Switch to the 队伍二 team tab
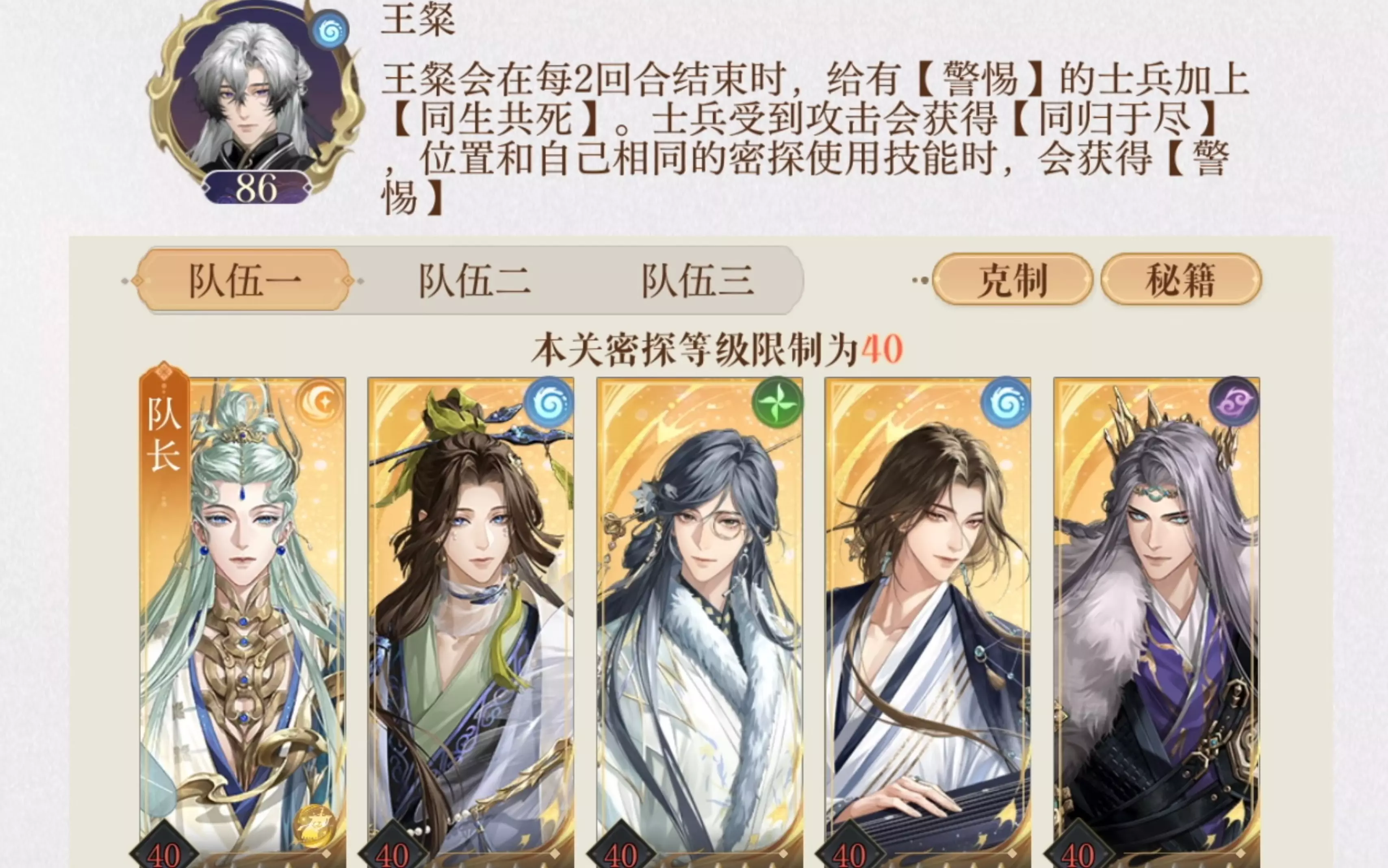Viewport: 1388px width, 868px height. pyautogui.click(x=474, y=281)
